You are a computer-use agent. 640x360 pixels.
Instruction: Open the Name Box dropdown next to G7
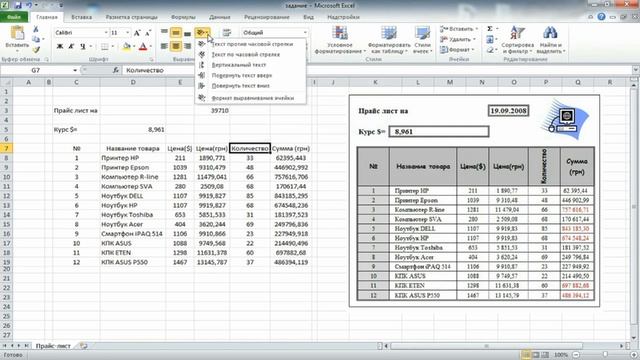click(75, 70)
